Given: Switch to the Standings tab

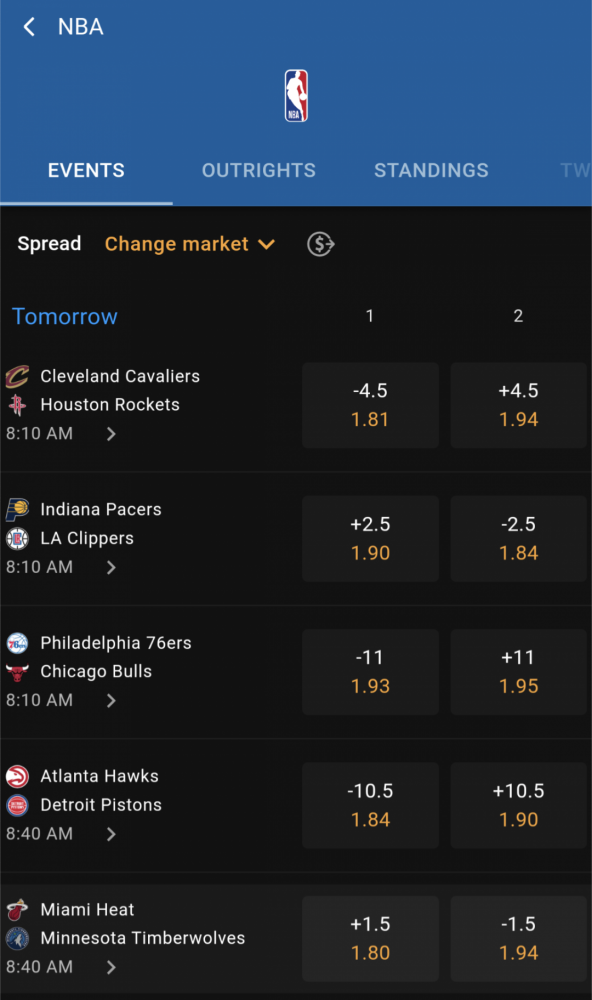Looking at the screenshot, I should (x=431, y=170).
